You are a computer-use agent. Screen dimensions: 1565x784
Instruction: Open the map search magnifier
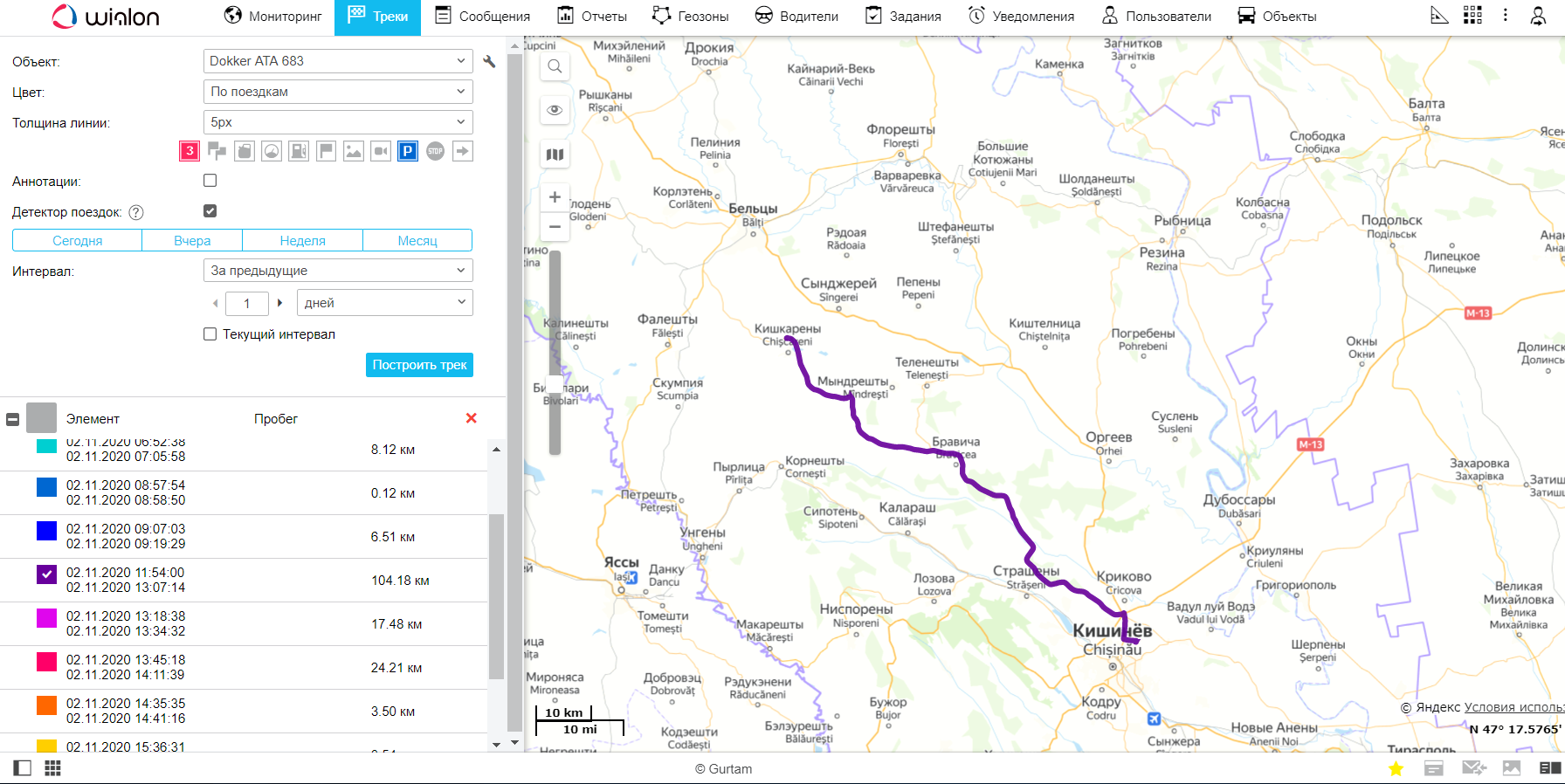pos(555,66)
